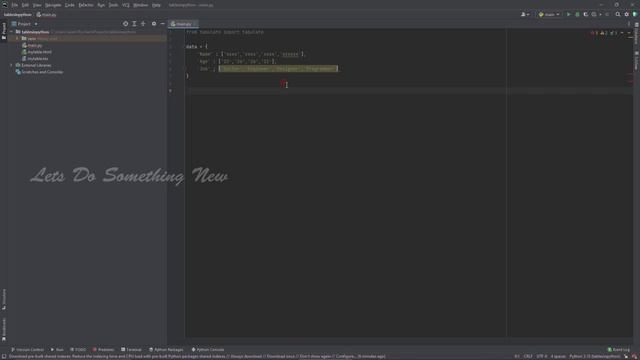This screenshot has width=640, height=360.
Task: Click the green Run button
Action: 569,15
